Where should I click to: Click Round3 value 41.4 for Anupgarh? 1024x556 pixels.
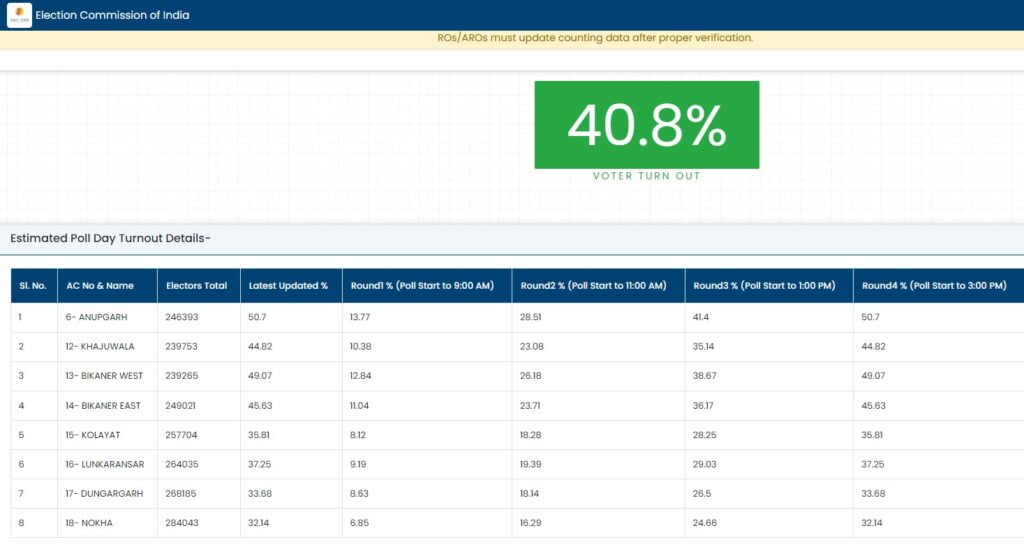coord(701,317)
